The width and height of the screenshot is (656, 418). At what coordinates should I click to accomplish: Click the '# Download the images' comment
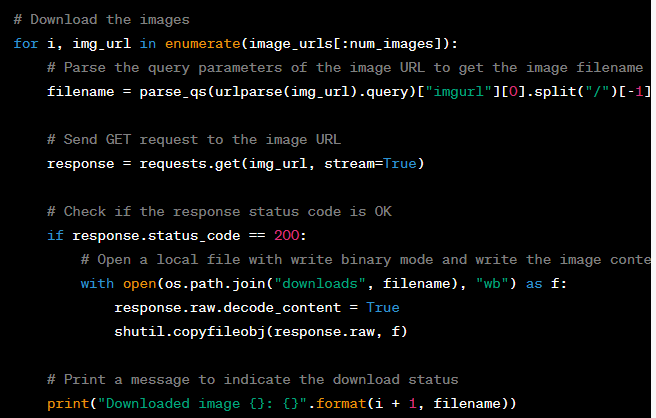pyautogui.click(x=101, y=20)
